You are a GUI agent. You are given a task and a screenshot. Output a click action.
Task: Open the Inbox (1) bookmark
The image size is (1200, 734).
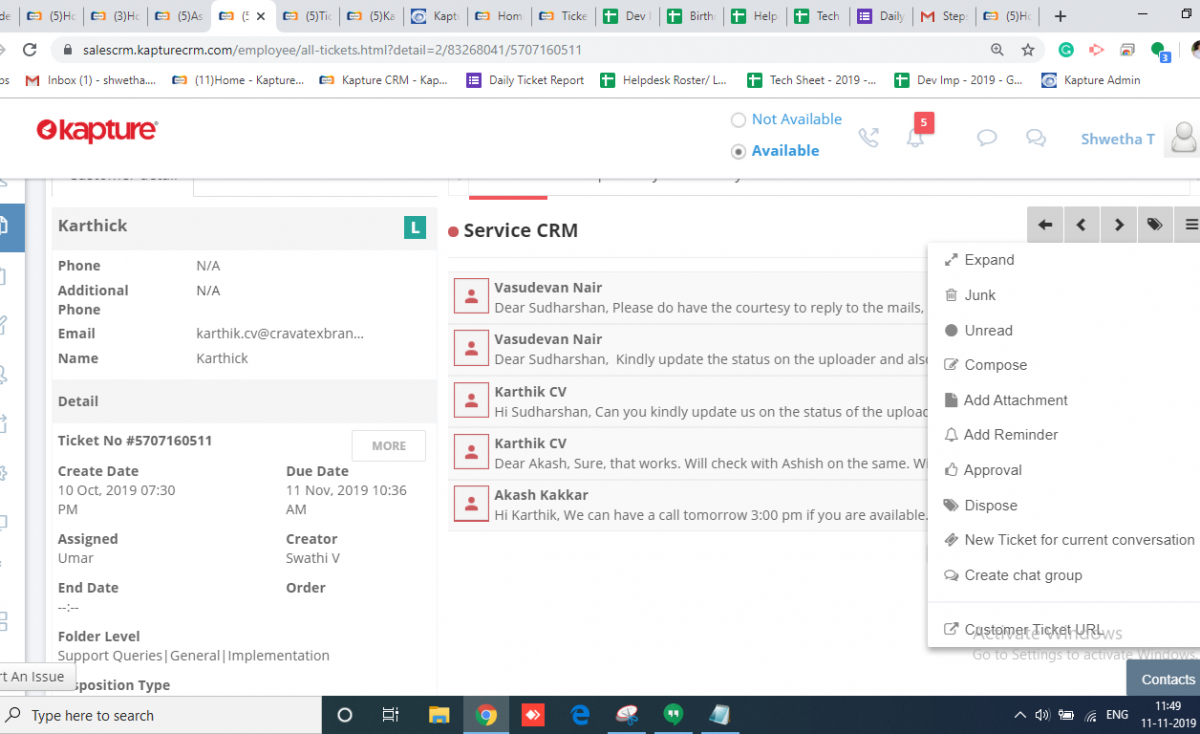(90, 80)
